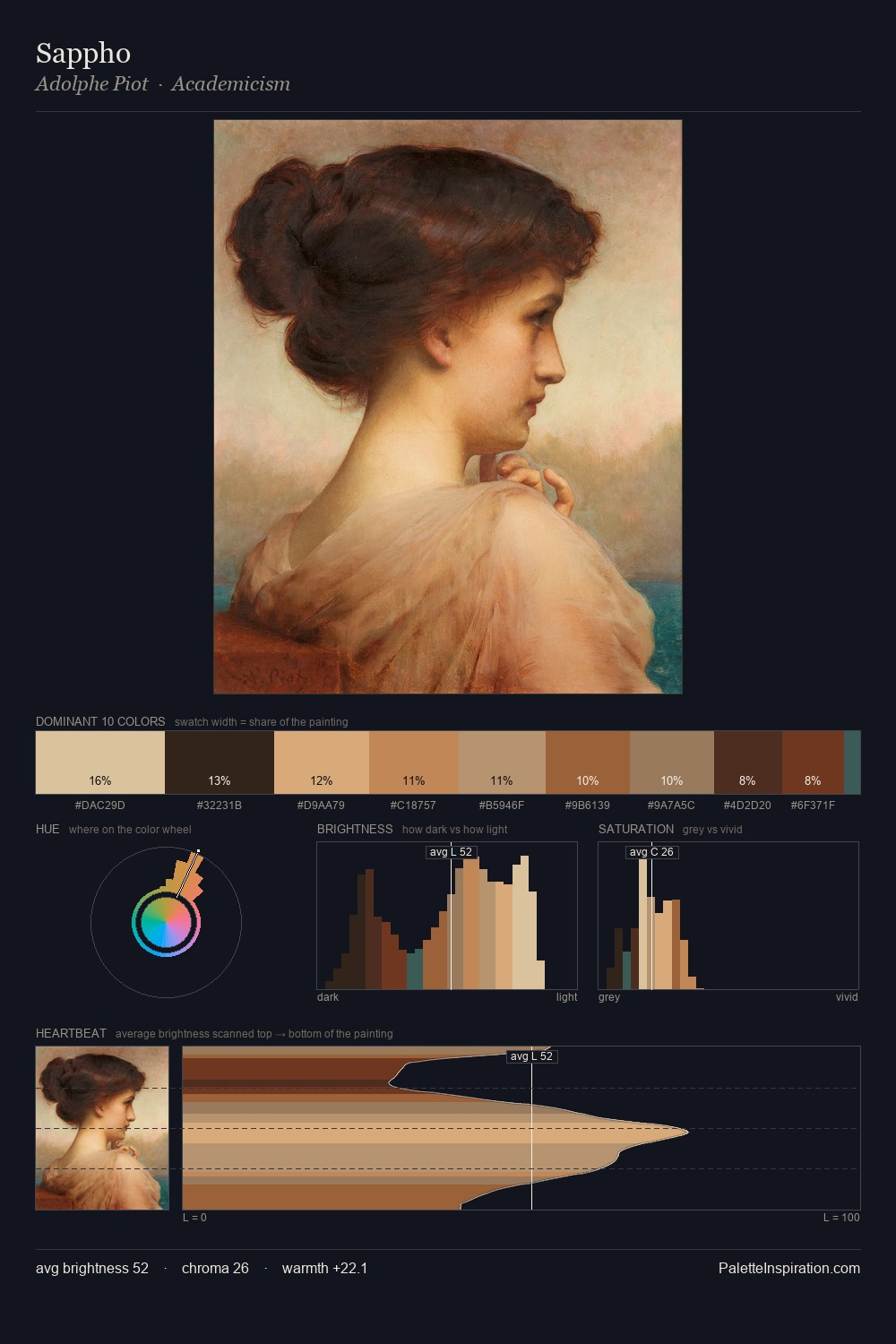The width and height of the screenshot is (896, 1344).
Task: Click the 'L = 100' axis label
Action: coord(841,1218)
